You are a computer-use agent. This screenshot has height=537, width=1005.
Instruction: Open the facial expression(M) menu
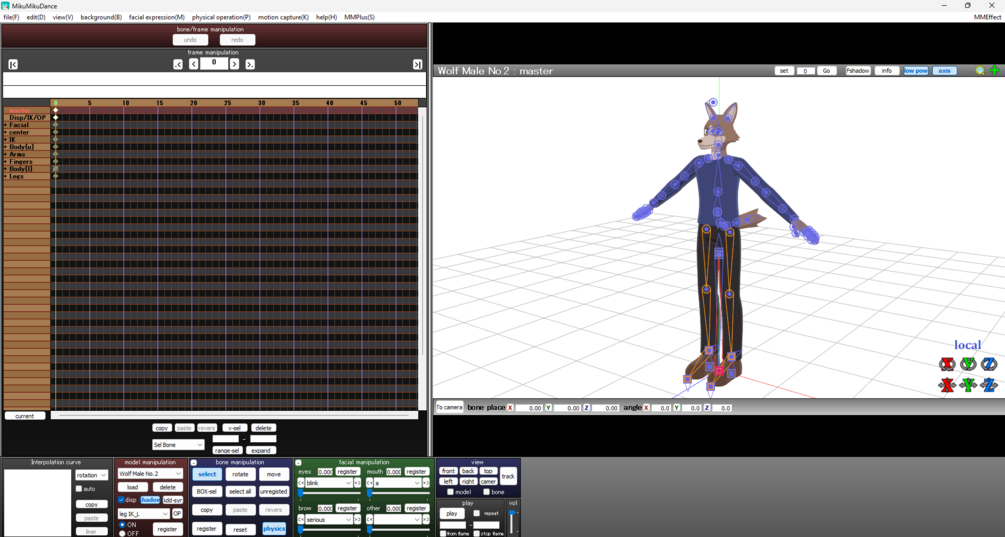click(156, 17)
